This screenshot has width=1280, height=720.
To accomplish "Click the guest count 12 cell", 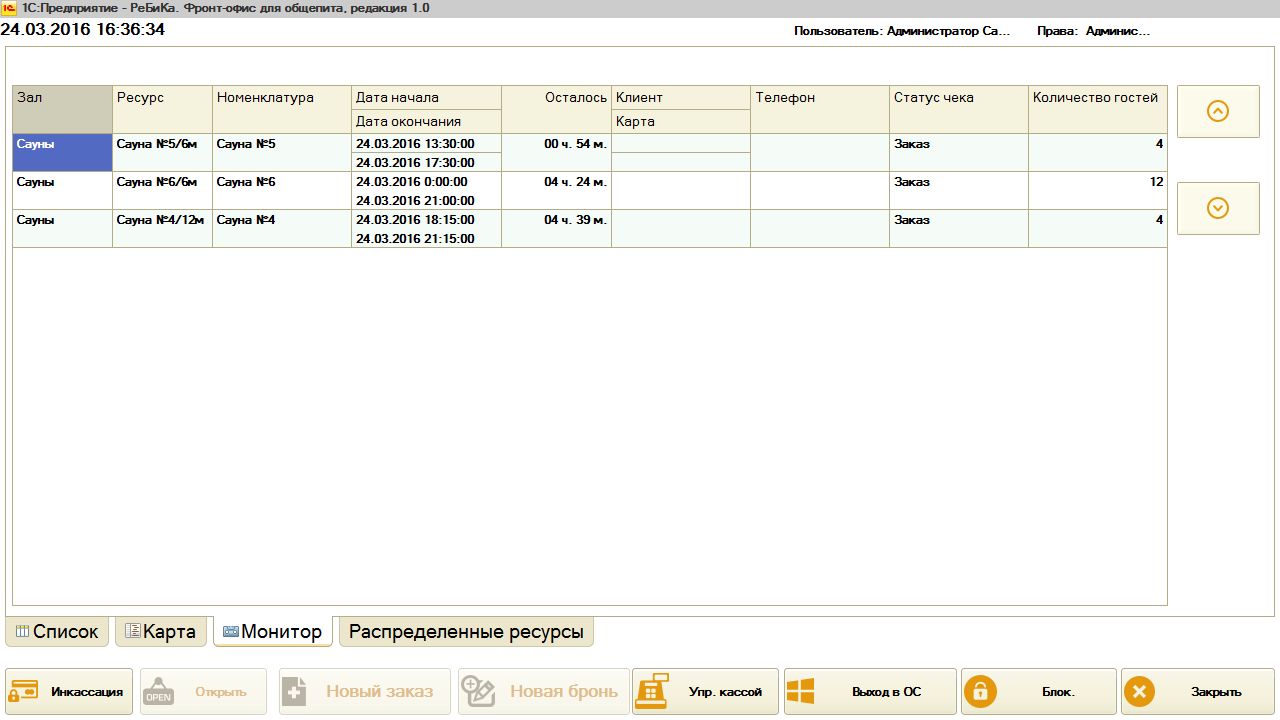I will [1098, 190].
